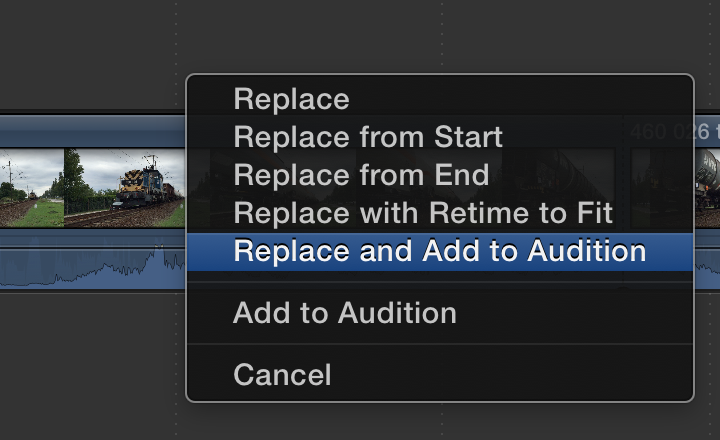This screenshot has height=440, width=720.
Task: Click the right clip's audio waveform
Action: coord(707,264)
